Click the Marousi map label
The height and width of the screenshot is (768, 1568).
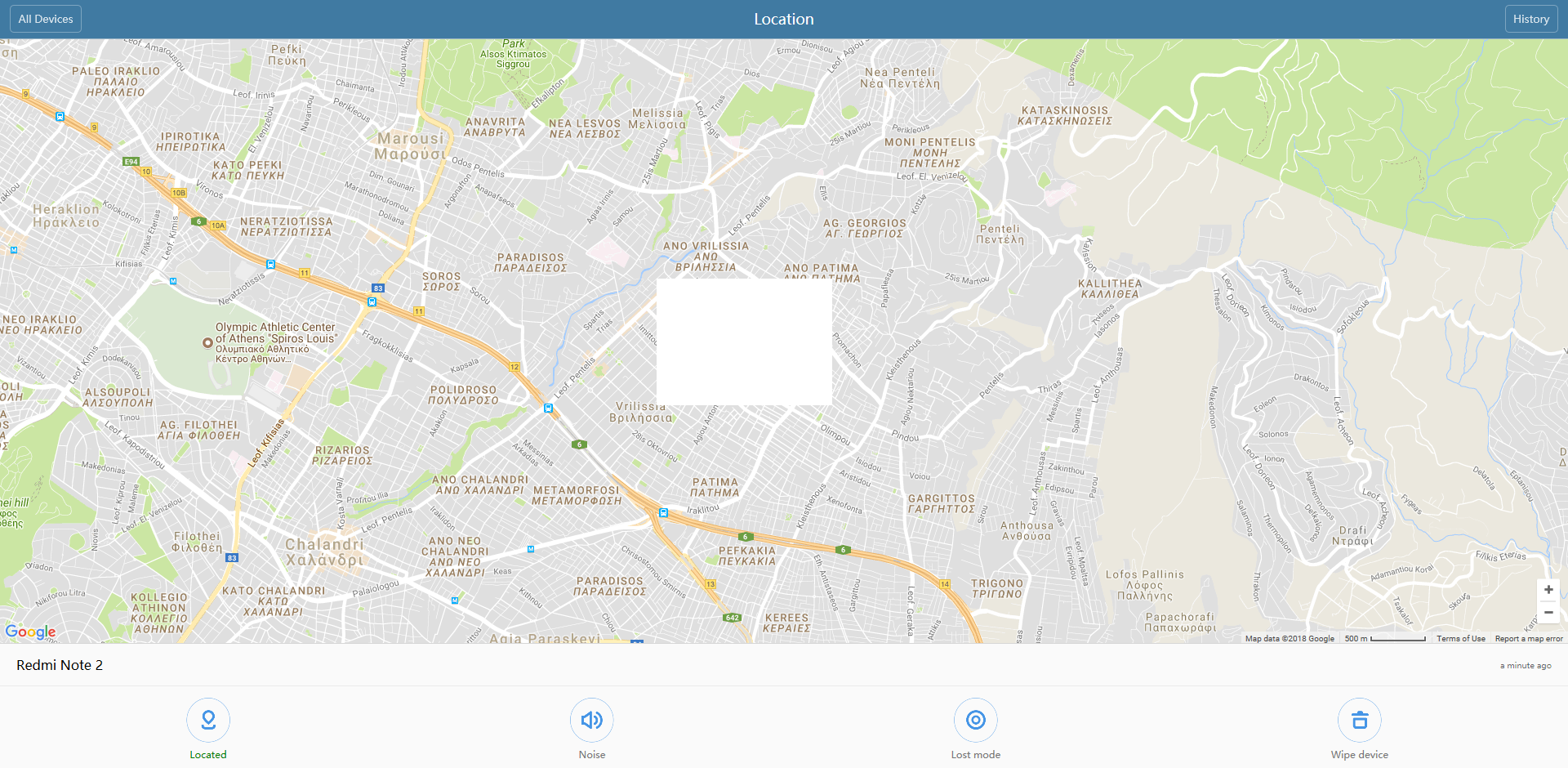pyautogui.click(x=411, y=146)
